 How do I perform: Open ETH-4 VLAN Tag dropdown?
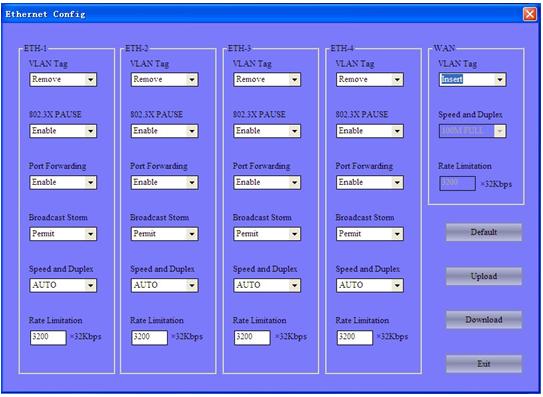pos(370,79)
